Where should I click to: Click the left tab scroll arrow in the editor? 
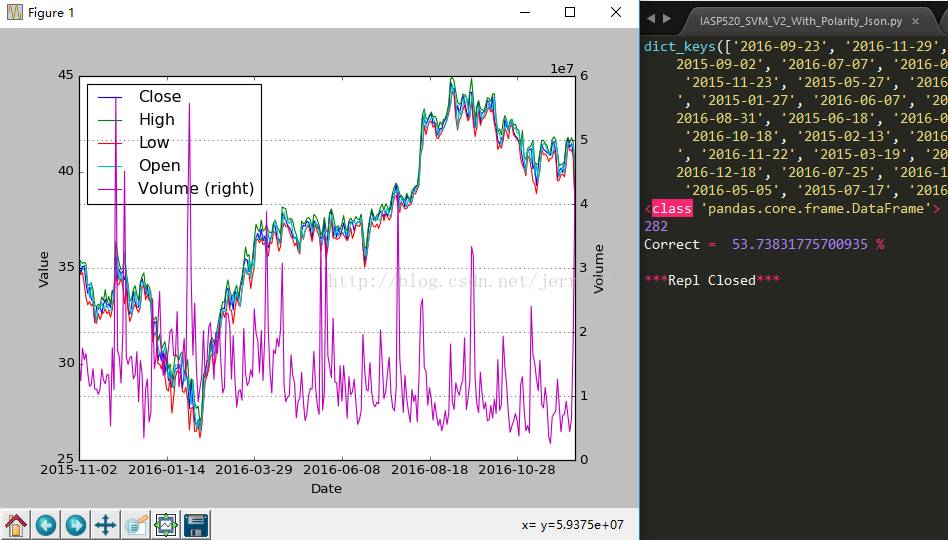coord(651,19)
